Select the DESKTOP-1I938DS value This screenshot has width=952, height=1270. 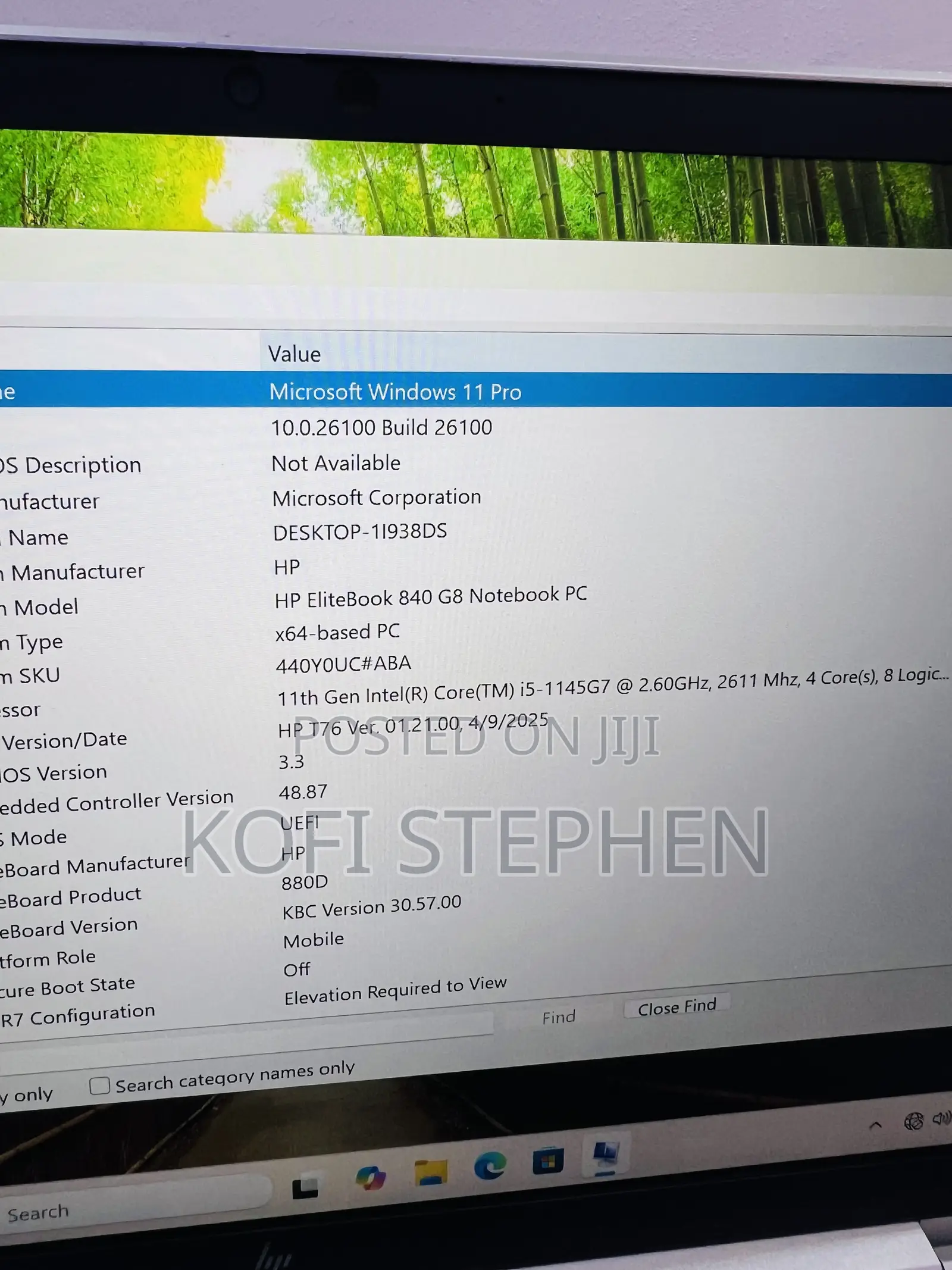pyautogui.click(x=360, y=531)
